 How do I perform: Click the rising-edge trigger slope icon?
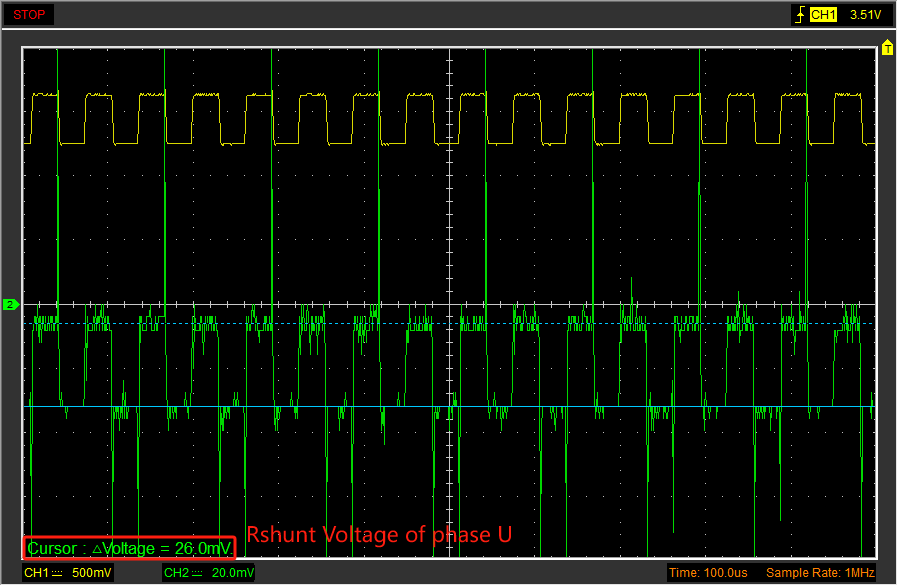801,15
